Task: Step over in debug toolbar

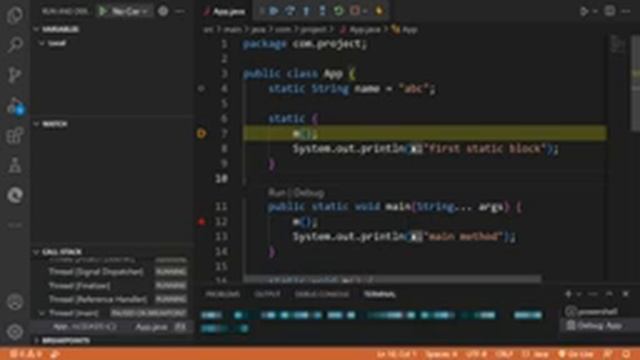Action: pyautogui.click(x=290, y=11)
